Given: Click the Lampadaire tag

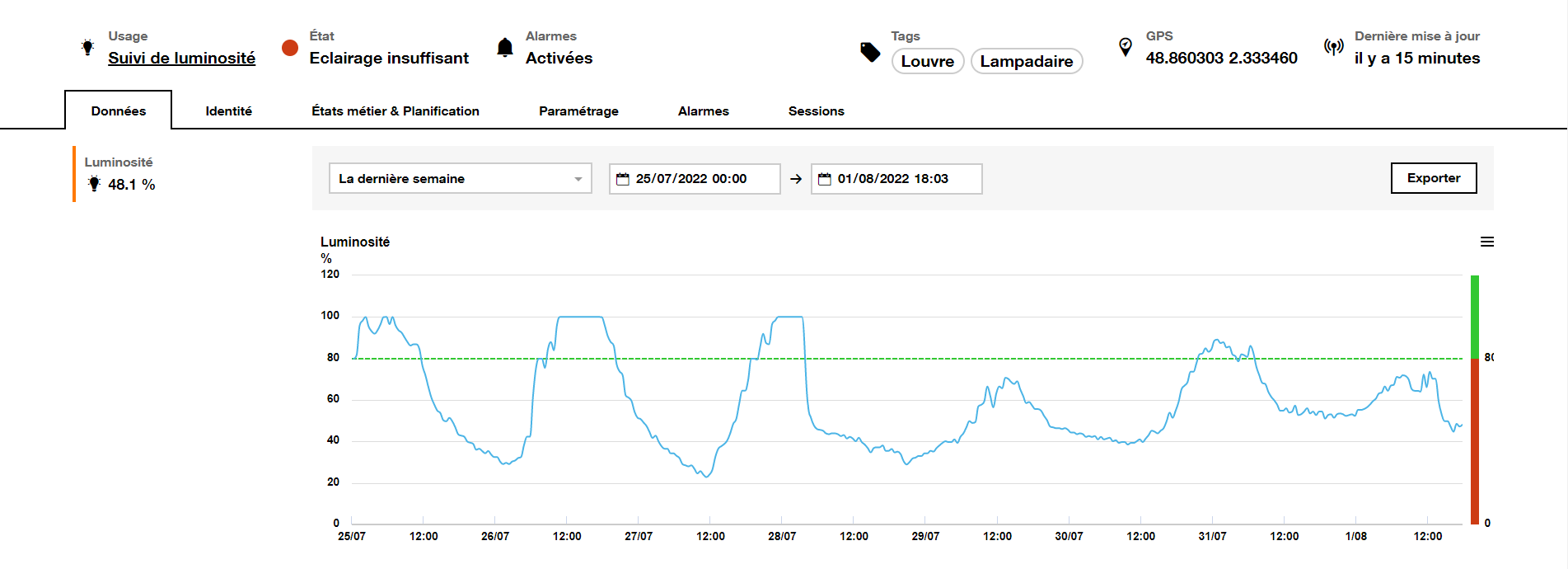Looking at the screenshot, I should (1026, 61).
